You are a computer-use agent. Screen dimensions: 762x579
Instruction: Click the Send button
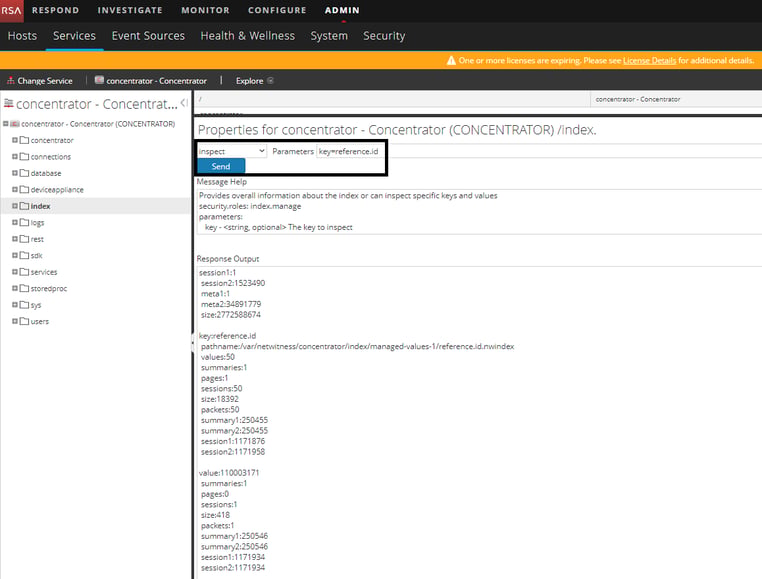(x=221, y=166)
